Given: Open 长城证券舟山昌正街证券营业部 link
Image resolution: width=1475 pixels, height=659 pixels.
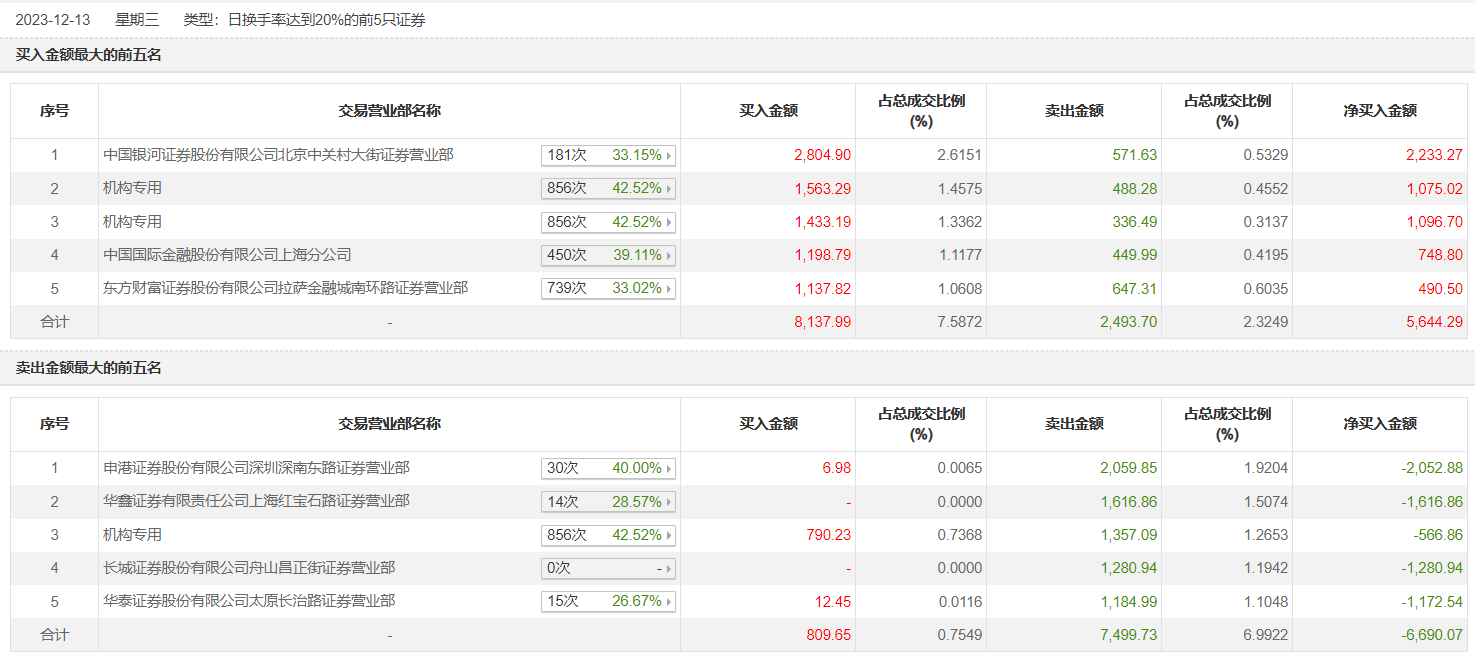Looking at the screenshot, I should tap(249, 568).
